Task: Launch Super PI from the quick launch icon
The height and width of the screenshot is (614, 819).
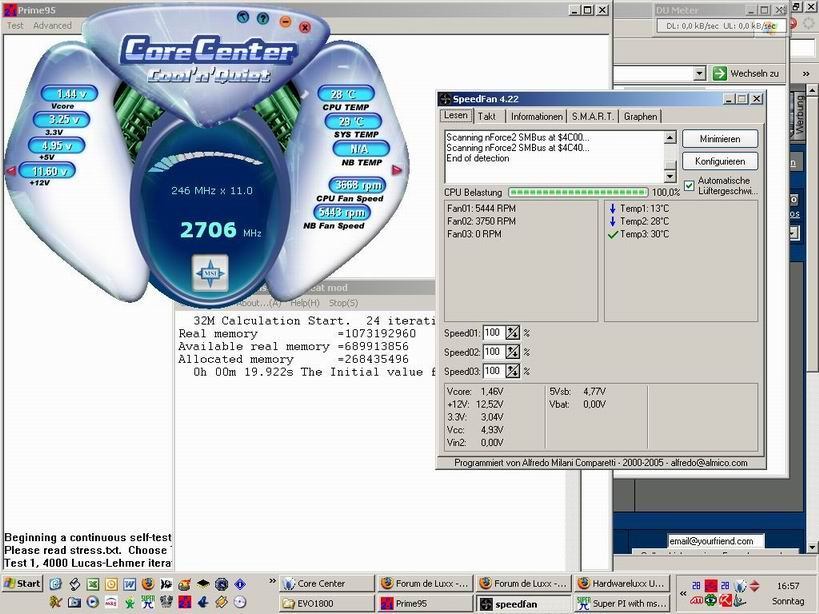Action: (148, 603)
